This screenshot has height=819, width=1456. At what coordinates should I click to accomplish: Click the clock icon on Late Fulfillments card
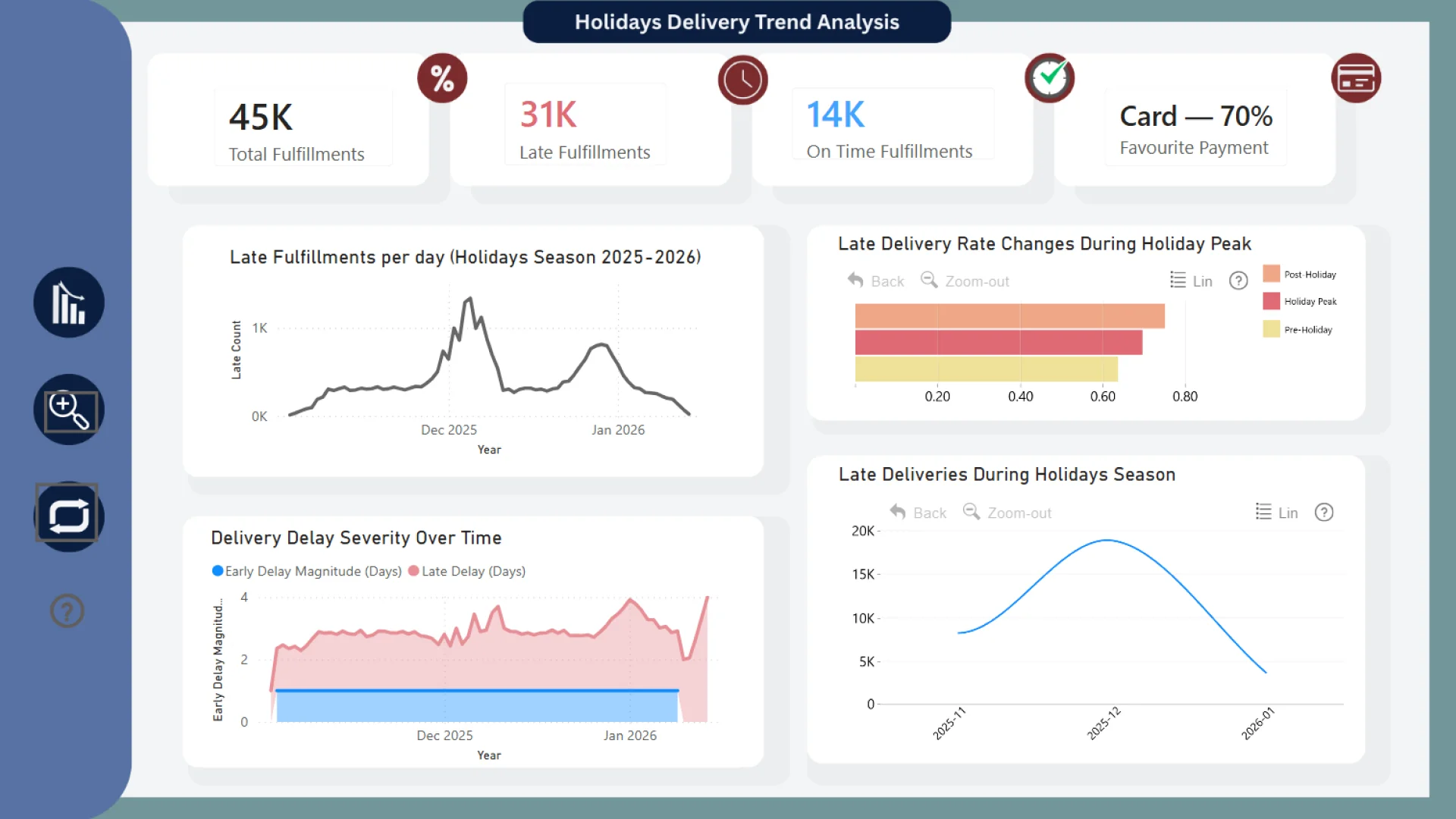[x=742, y=80]
